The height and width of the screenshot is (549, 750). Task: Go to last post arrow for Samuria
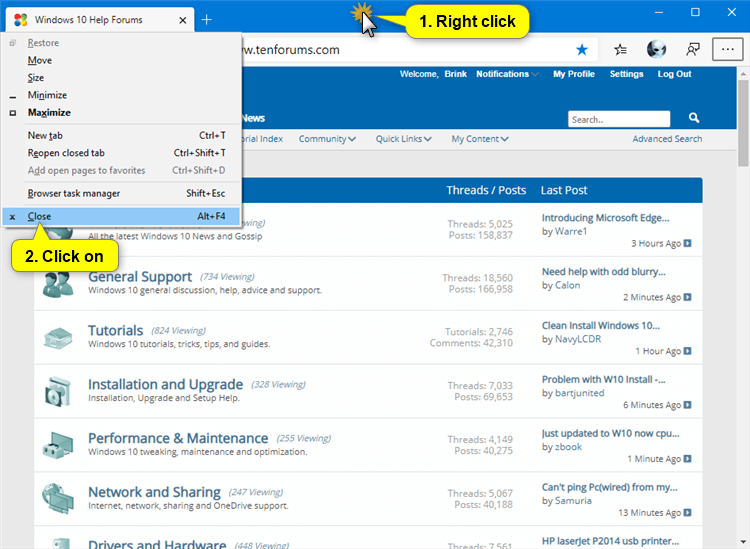[687, 513]
